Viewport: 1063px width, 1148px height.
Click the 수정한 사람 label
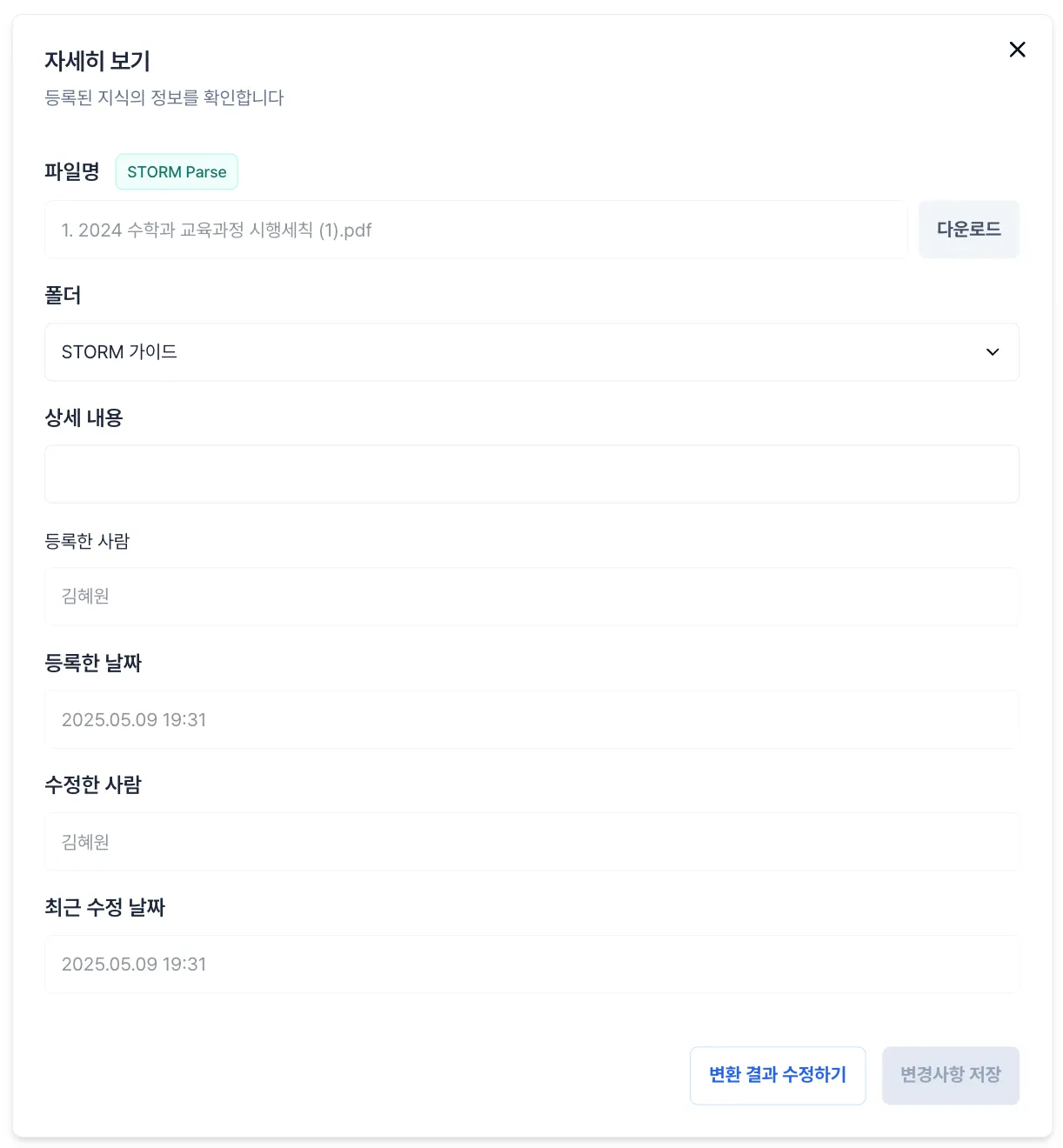pyautogui.click(x=93, y=784)
